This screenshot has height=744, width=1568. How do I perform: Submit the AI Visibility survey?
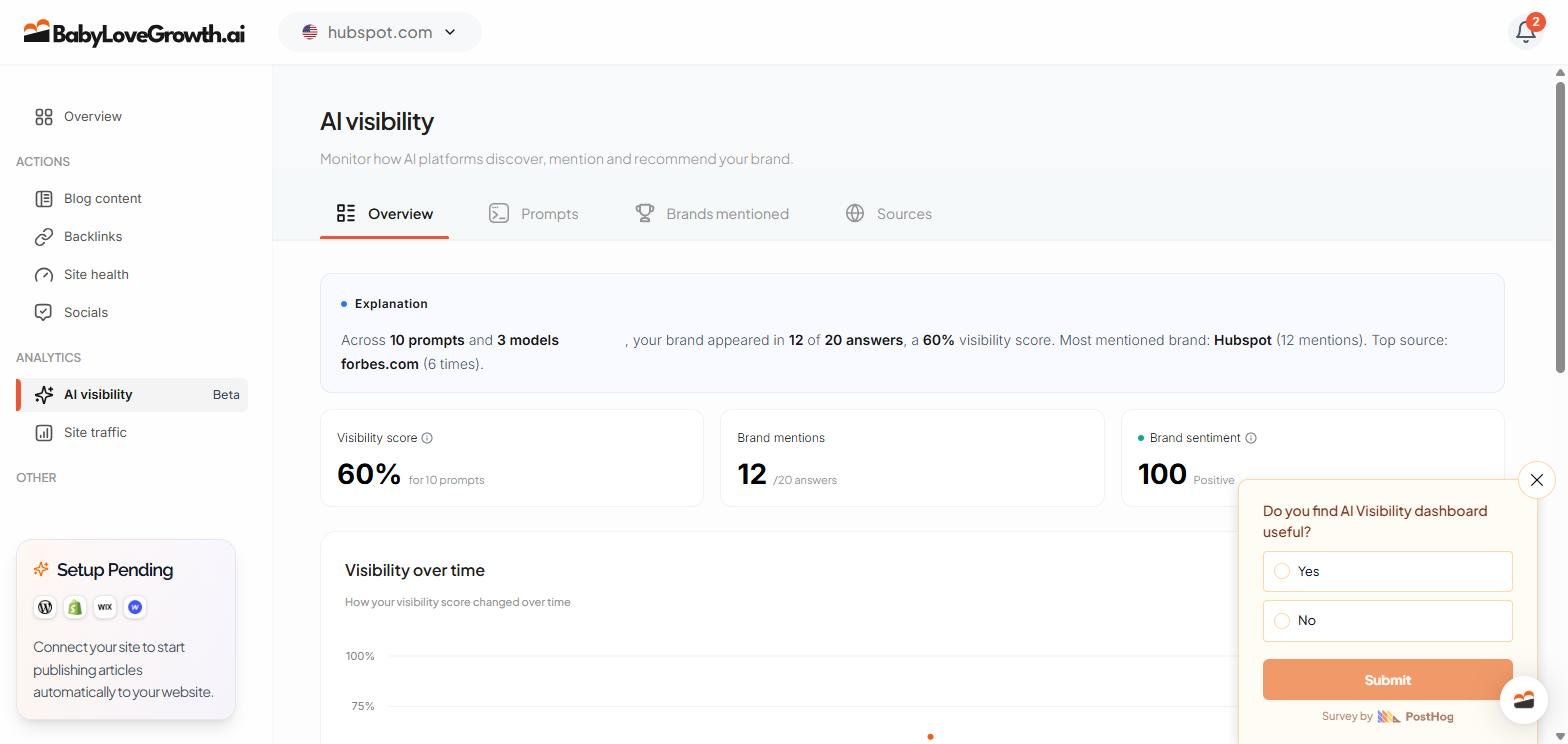coord(1388,680)
